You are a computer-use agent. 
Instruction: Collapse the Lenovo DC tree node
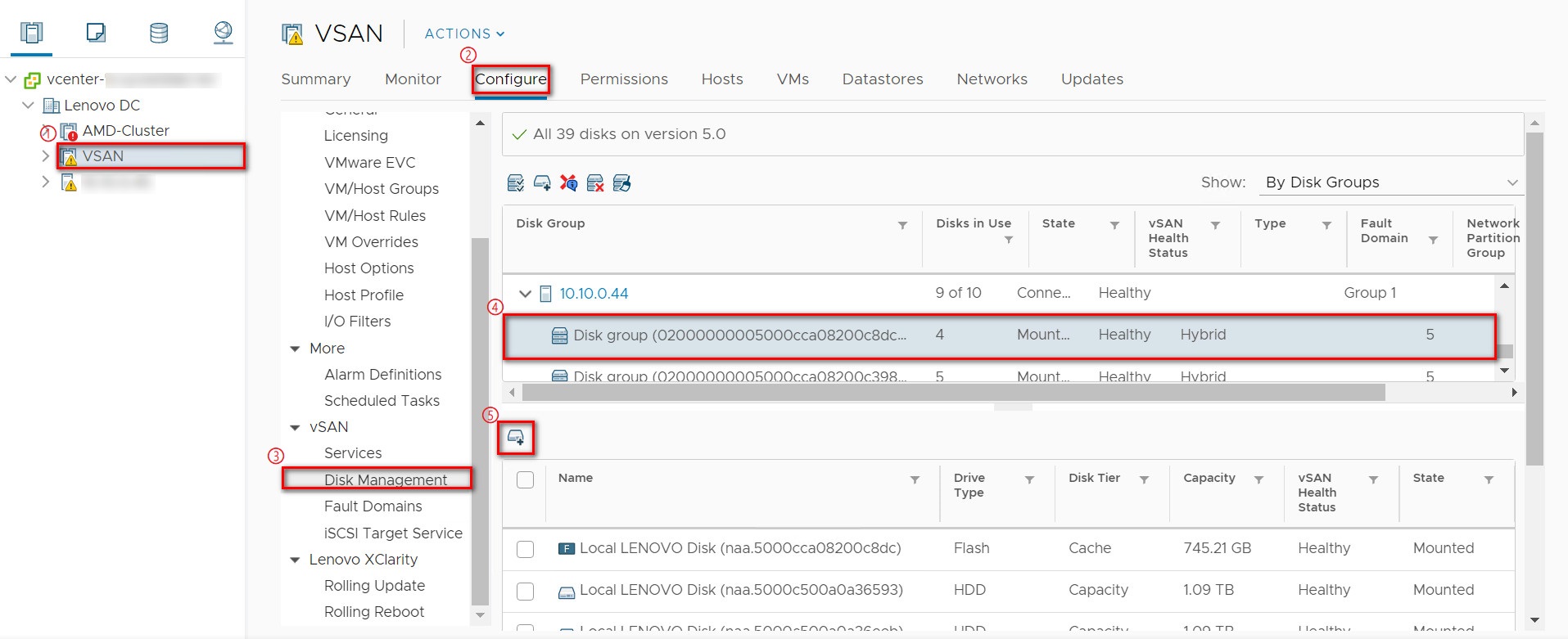[x=28, y=106]
